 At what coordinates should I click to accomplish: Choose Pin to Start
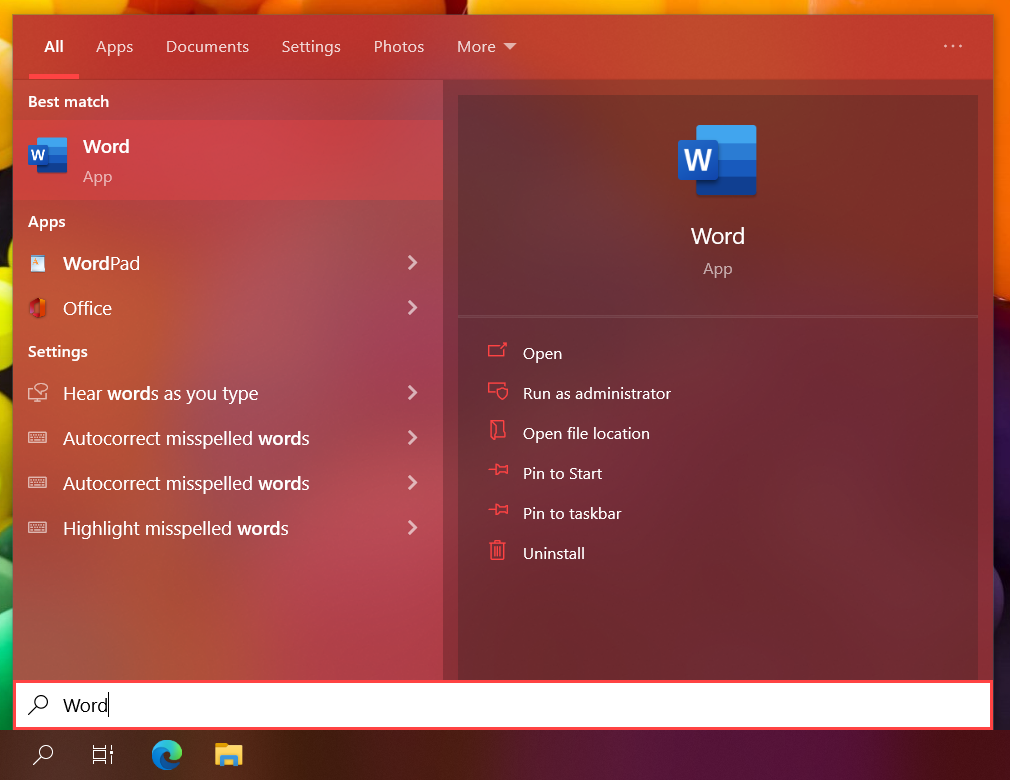(x=562, y=473)
